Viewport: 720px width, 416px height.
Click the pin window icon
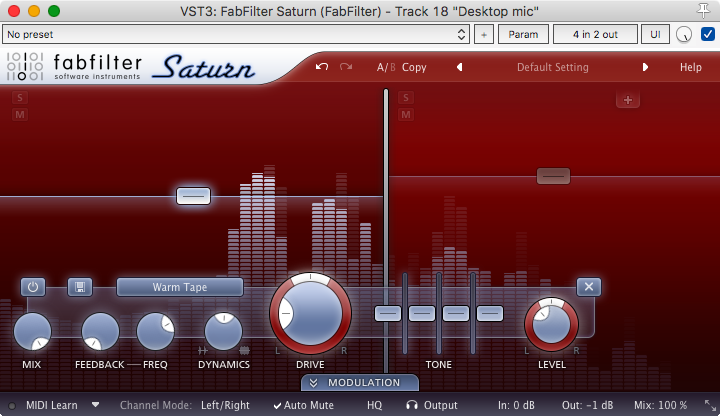pyautogui.click(x=703, y=11)
